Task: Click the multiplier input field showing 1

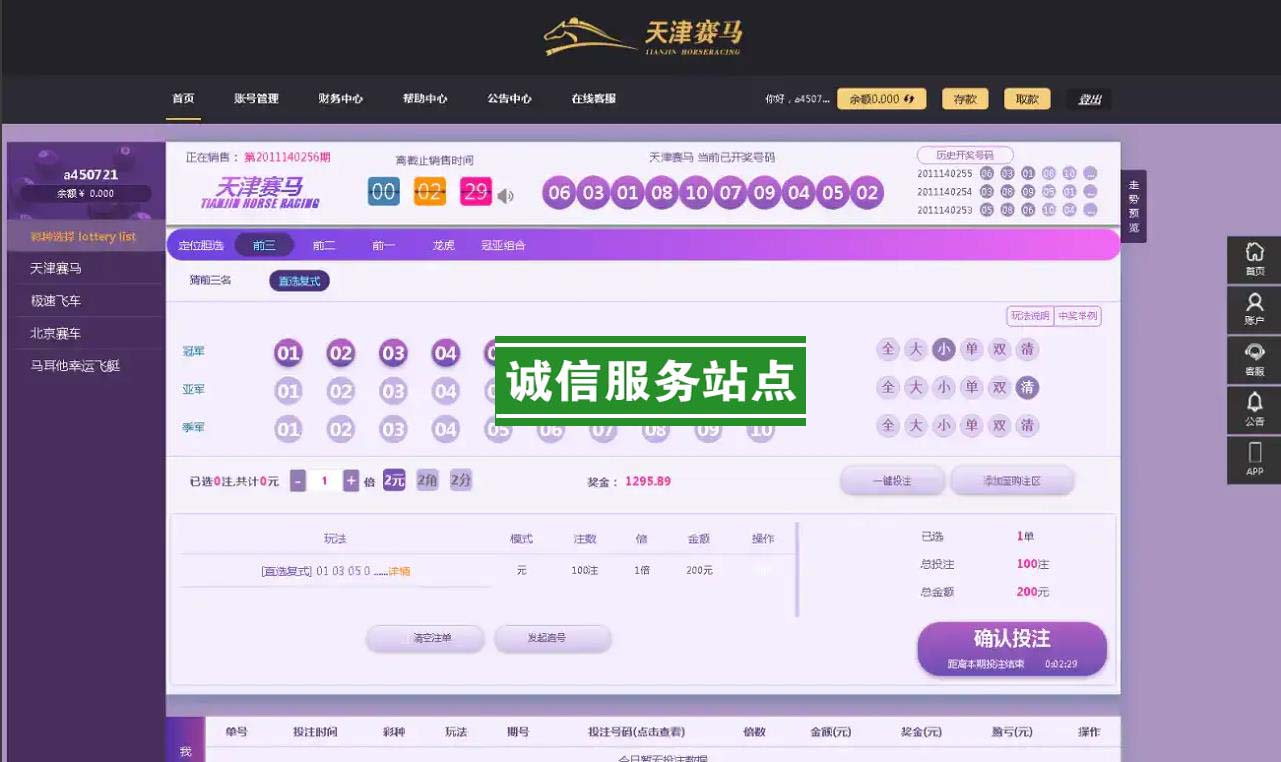Action: click(x=324, y=481)
